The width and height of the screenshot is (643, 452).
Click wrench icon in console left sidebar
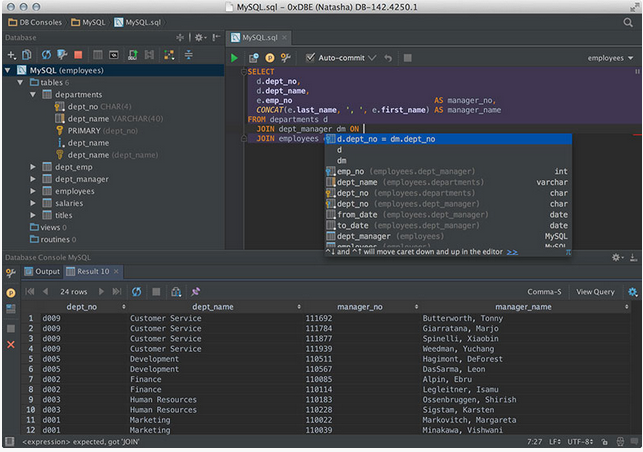[x=11, y=273]
